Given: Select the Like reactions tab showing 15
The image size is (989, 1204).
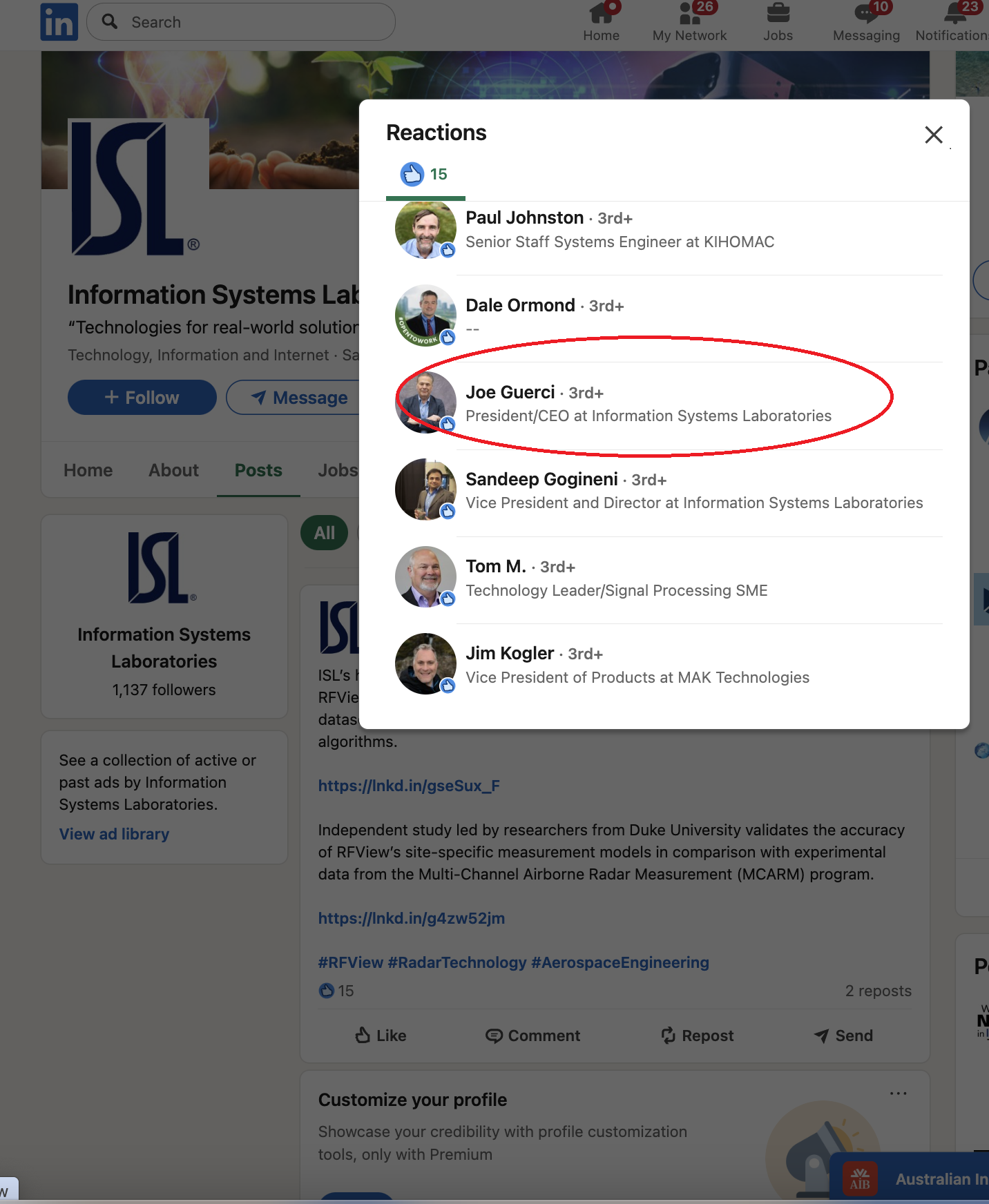Looking at the screenshot, I should [x=425, y=175].
